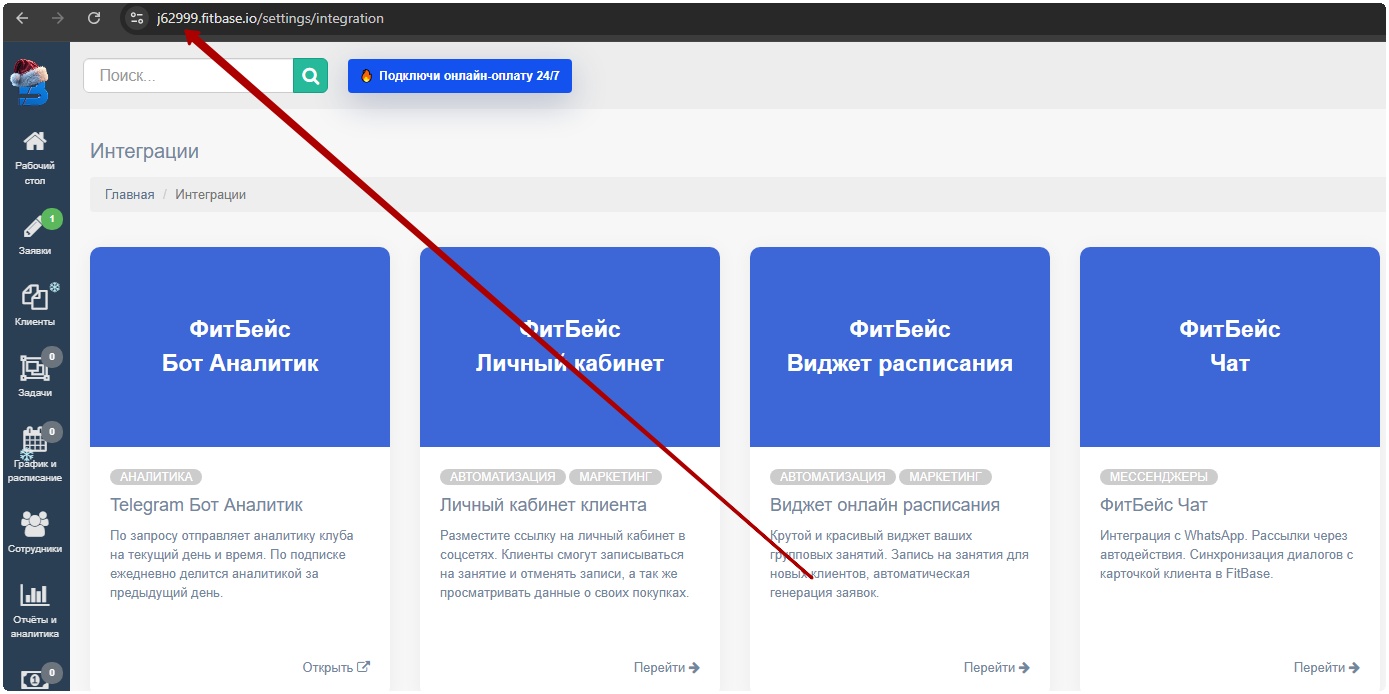Click the green search magnifier button
The height and width of the screenshot is (694, 1389).
(x=310, y=75)
